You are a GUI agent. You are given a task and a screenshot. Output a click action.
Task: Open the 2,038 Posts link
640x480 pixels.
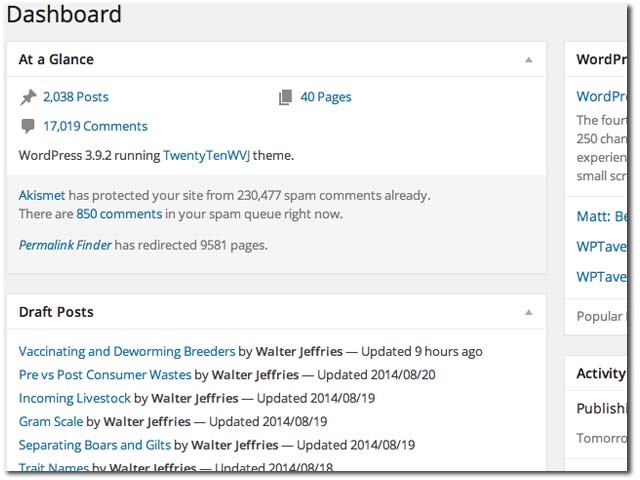click(x=76, y=97)
